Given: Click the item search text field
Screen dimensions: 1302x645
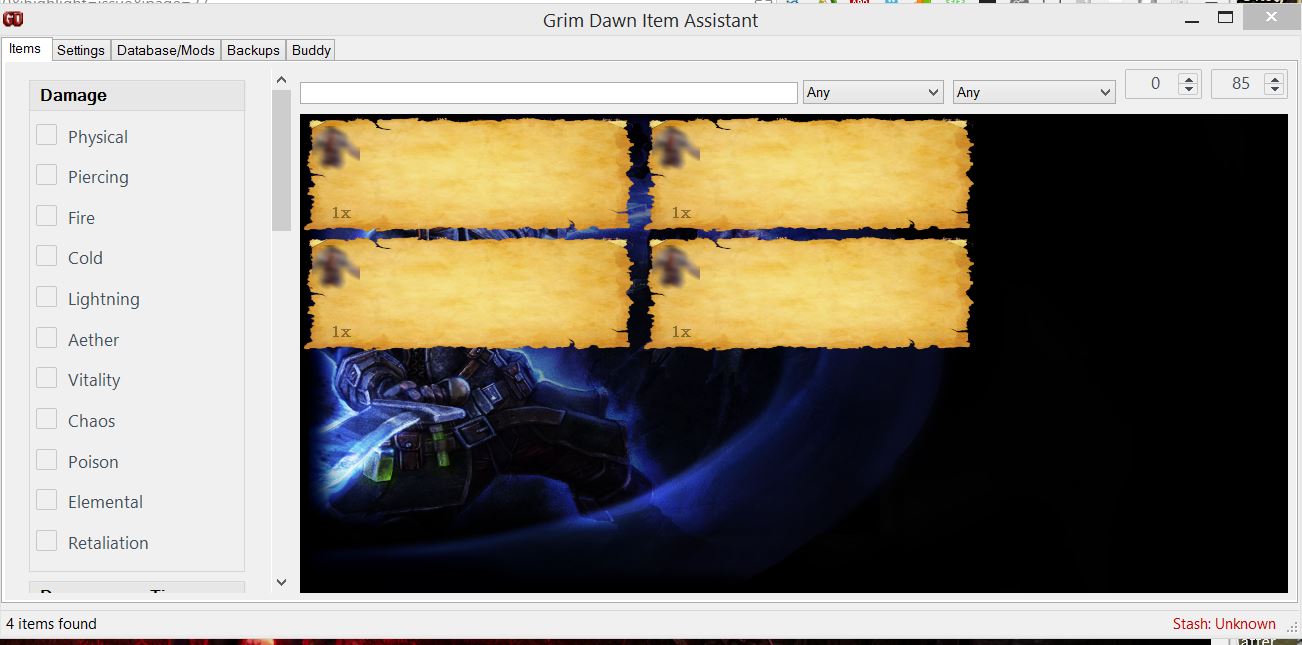Looking at the screenshot, I should pos(548,93).
